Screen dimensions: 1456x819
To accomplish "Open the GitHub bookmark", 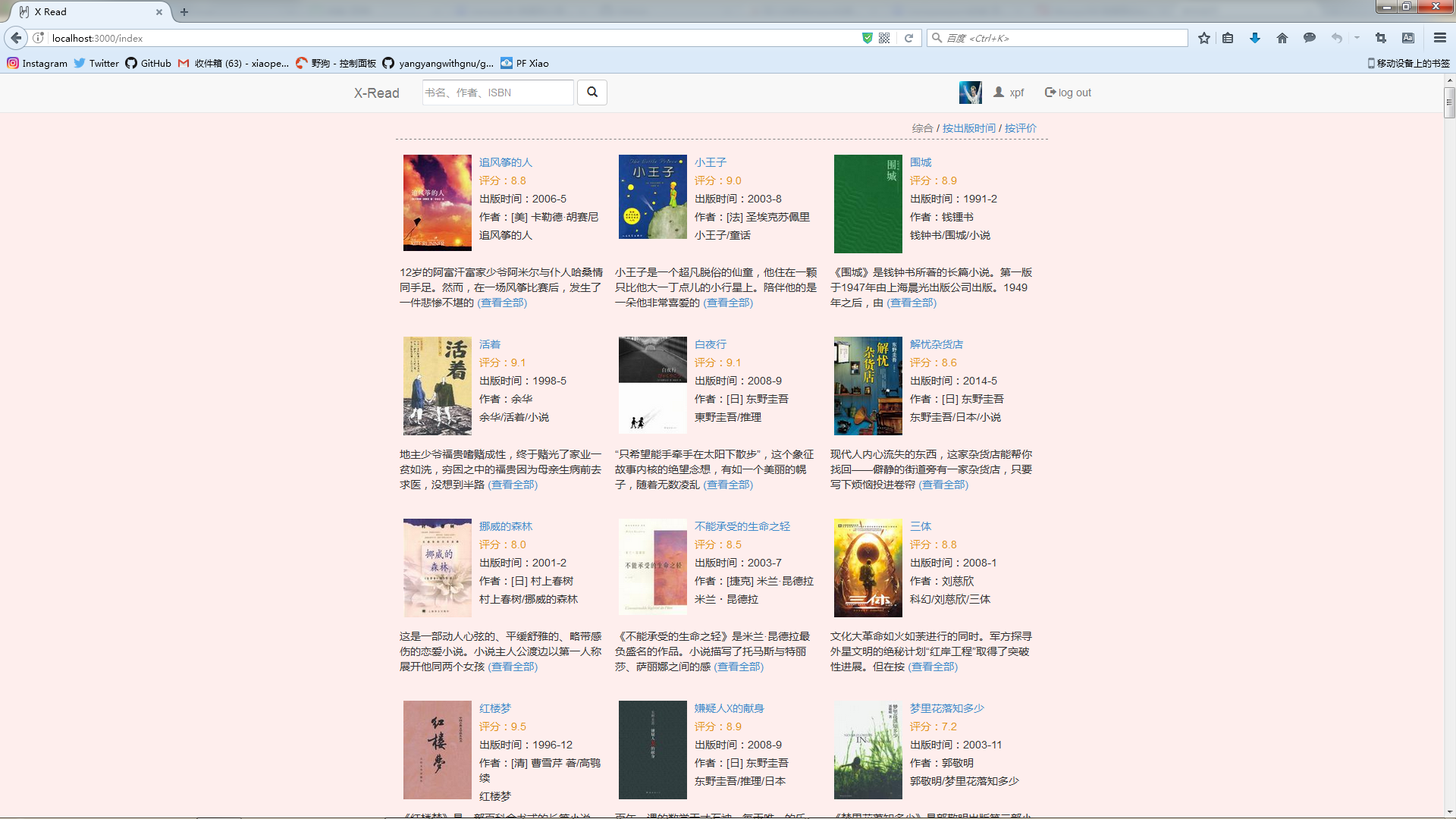I will [149, 64].
